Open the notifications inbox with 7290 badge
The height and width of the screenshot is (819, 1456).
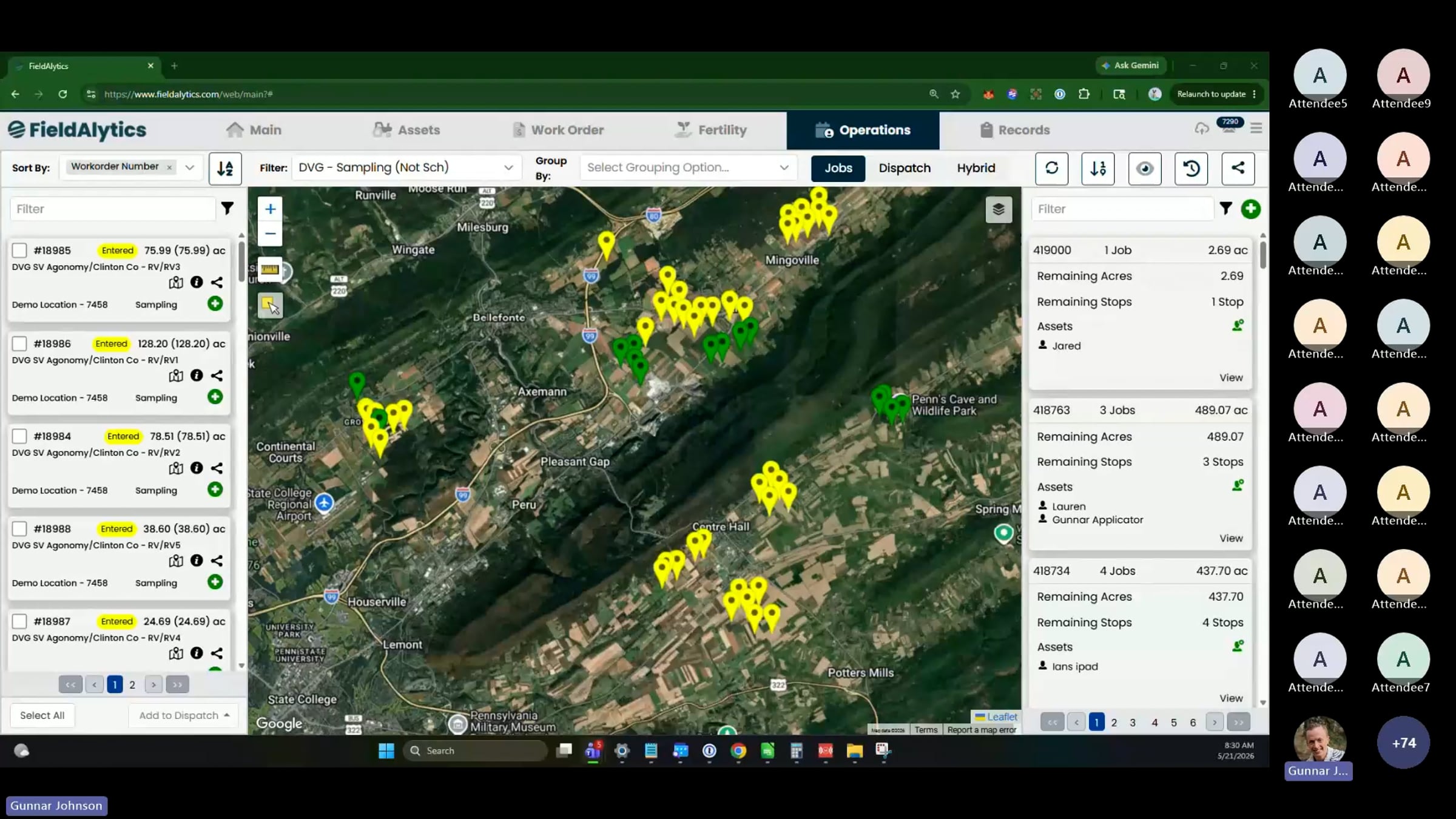(x=1229, y=126)
